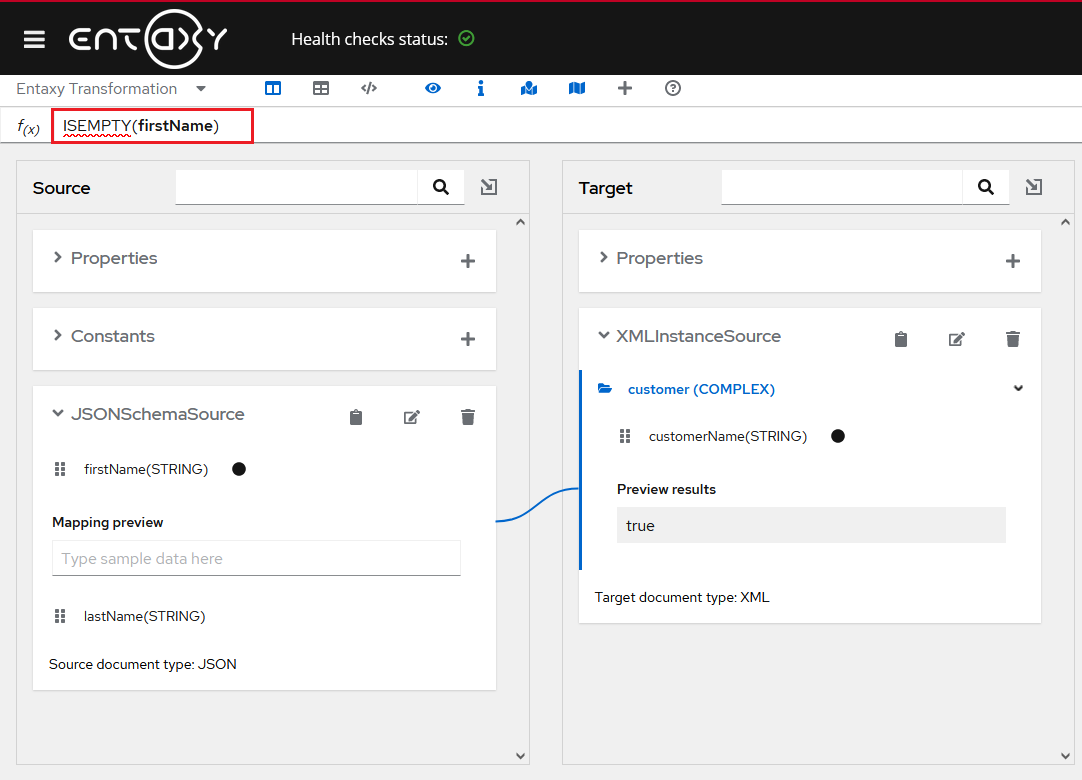This screenshot has height=780, width=1082.
Task: Toggle the mapping preview eye icon
Action: click(x=433, y=88)
